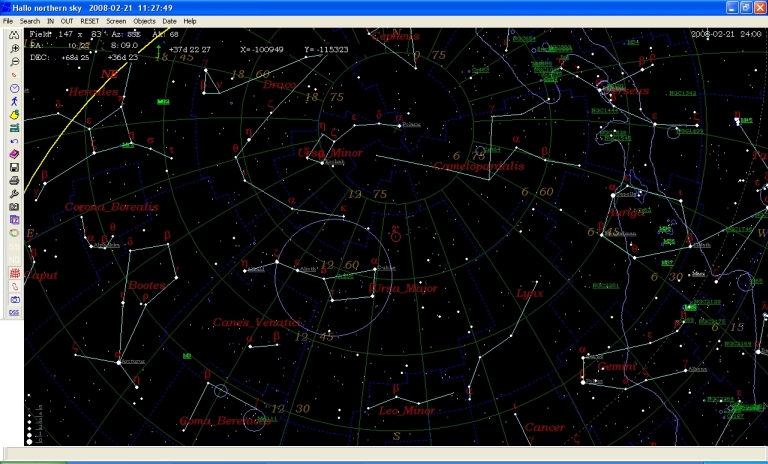Open the purple book icon
This screenshot has height=464, width=768.
14,154
